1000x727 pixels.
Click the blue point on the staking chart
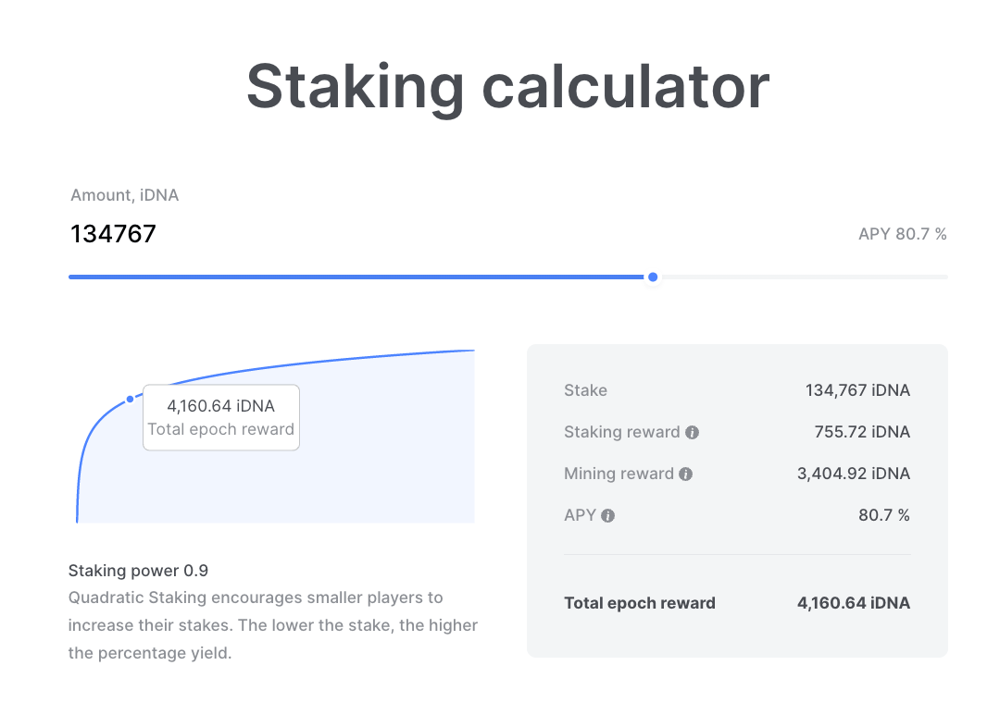pyautogui.click(x=130, y=398)
